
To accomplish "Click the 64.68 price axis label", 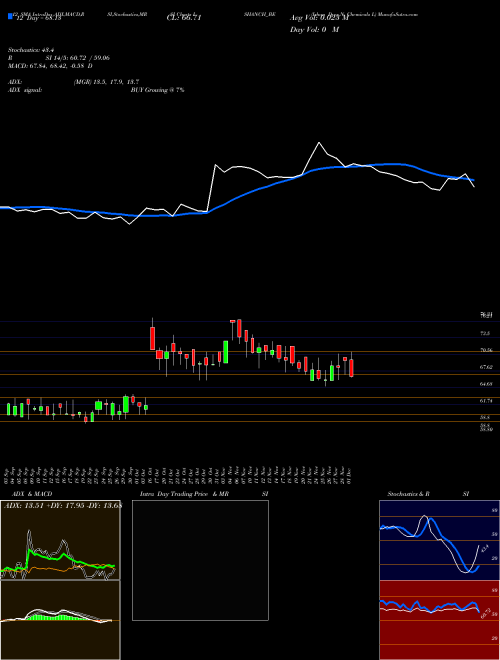I will [486, 384].
